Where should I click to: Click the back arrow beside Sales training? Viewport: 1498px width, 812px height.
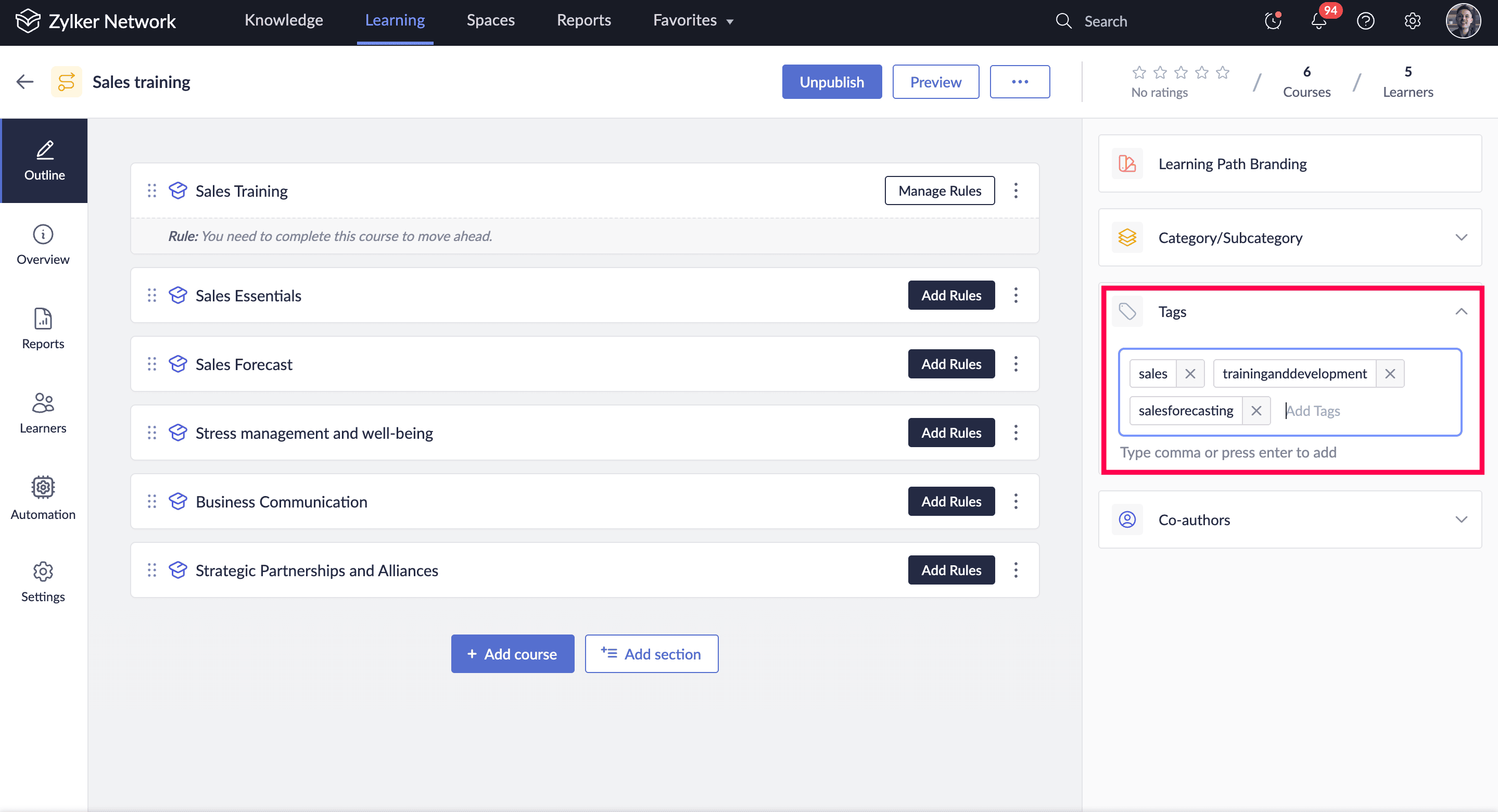click(x=25, y=82)
